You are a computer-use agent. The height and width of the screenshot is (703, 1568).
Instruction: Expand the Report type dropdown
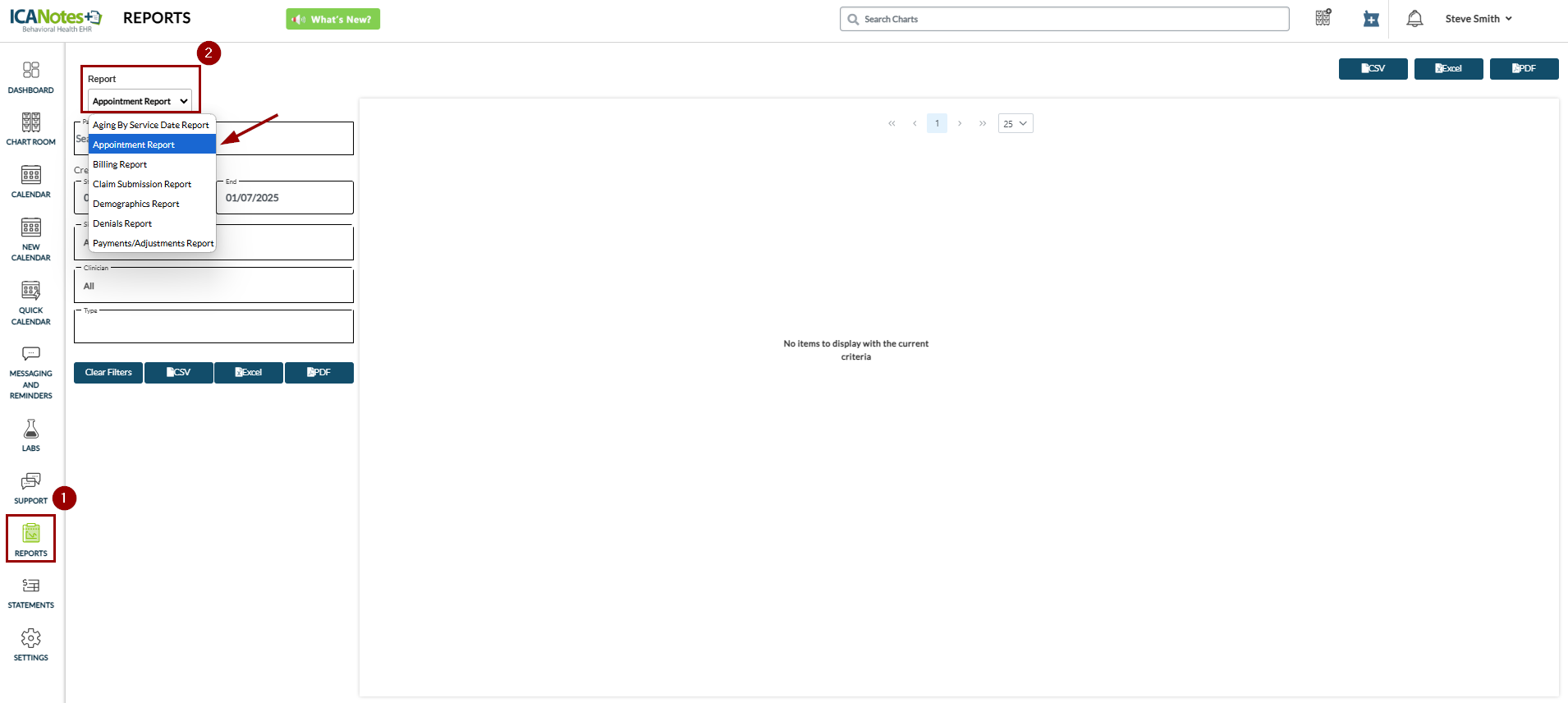tap(140, 101)
